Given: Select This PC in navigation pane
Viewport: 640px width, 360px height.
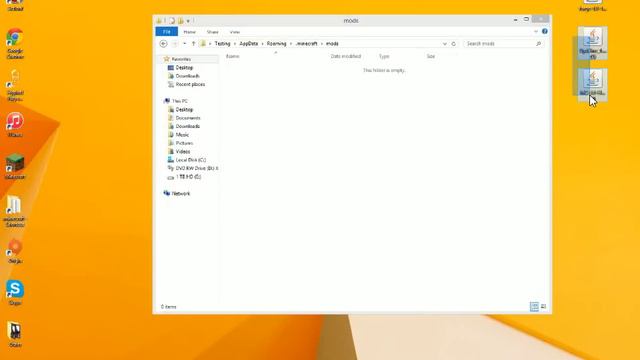Looking at the screenshot, I should (x=180, y=101).
